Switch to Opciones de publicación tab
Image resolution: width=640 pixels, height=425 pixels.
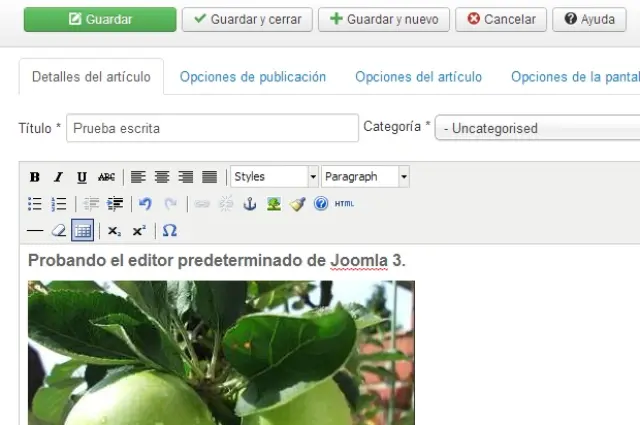(253, 77)
